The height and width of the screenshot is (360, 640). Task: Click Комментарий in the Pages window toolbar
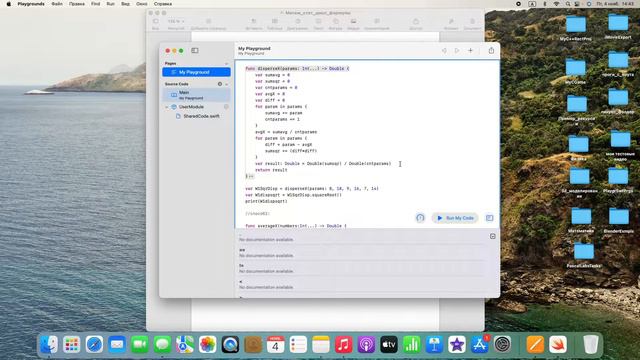[377, 24]
